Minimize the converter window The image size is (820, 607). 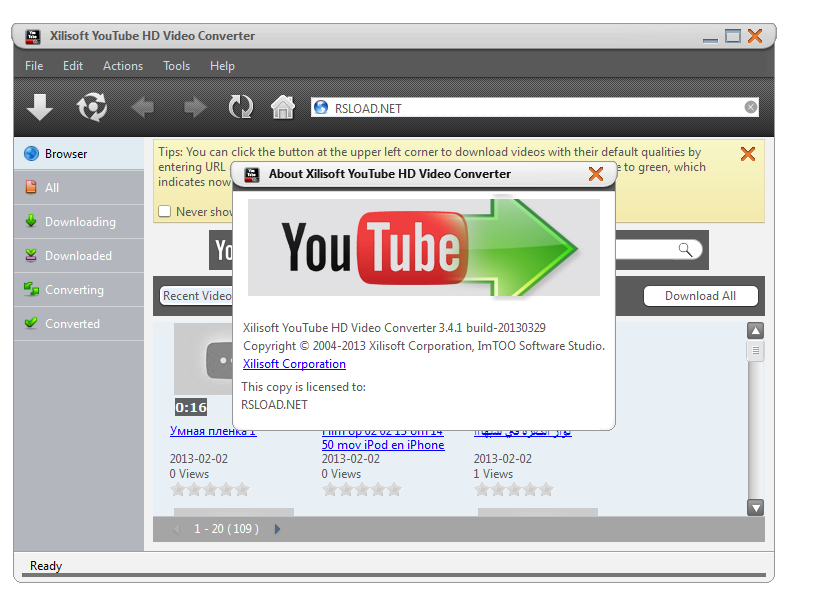[710, 40]
